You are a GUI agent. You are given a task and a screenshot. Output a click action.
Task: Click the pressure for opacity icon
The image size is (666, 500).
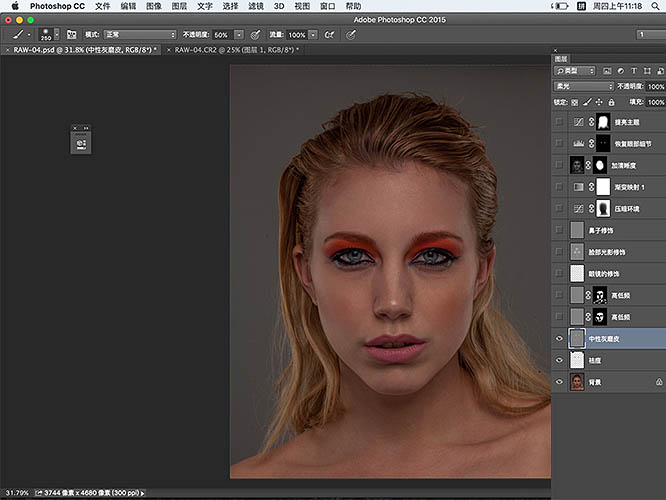tap(256, 34)
